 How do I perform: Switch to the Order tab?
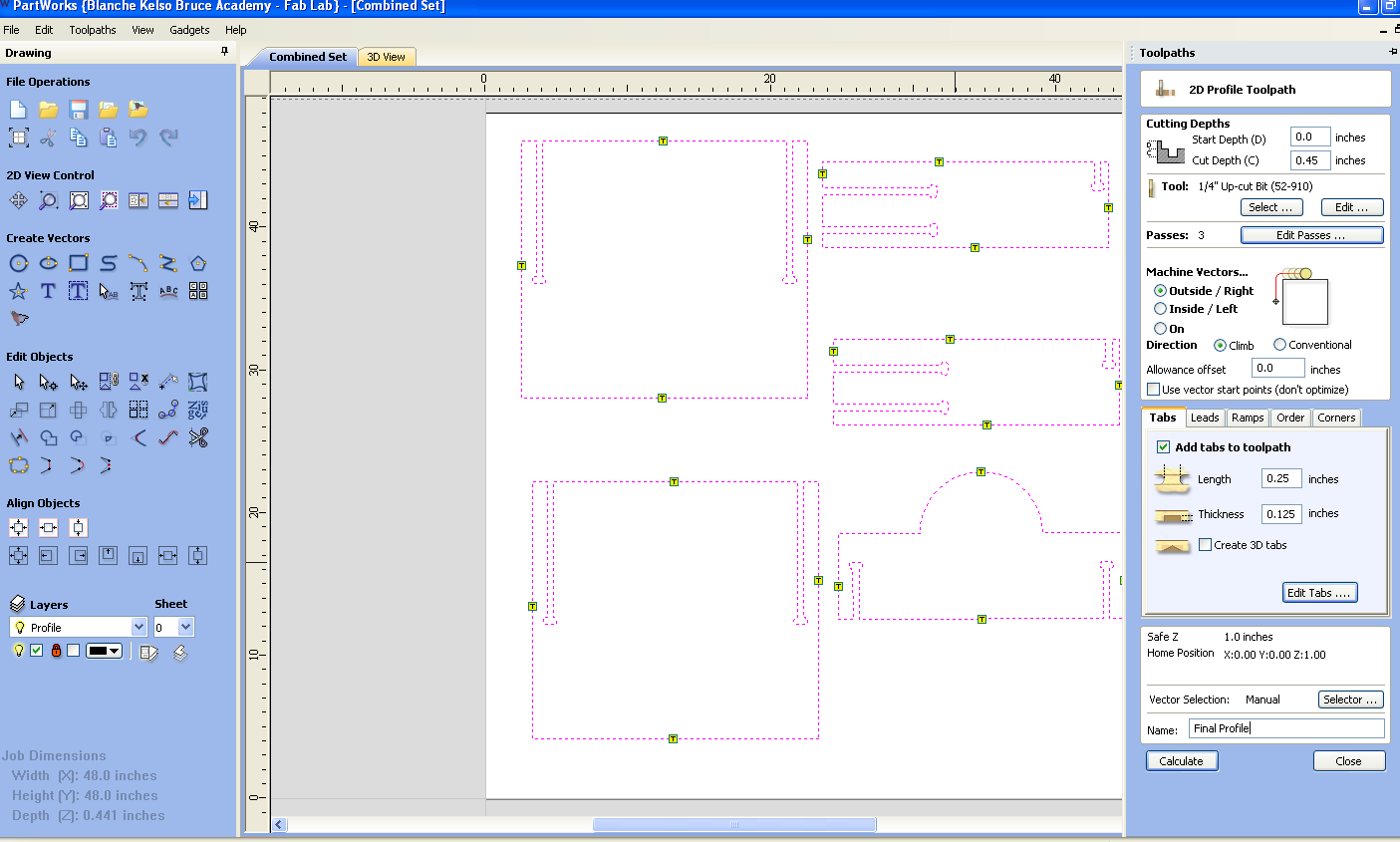[1290, 418]
